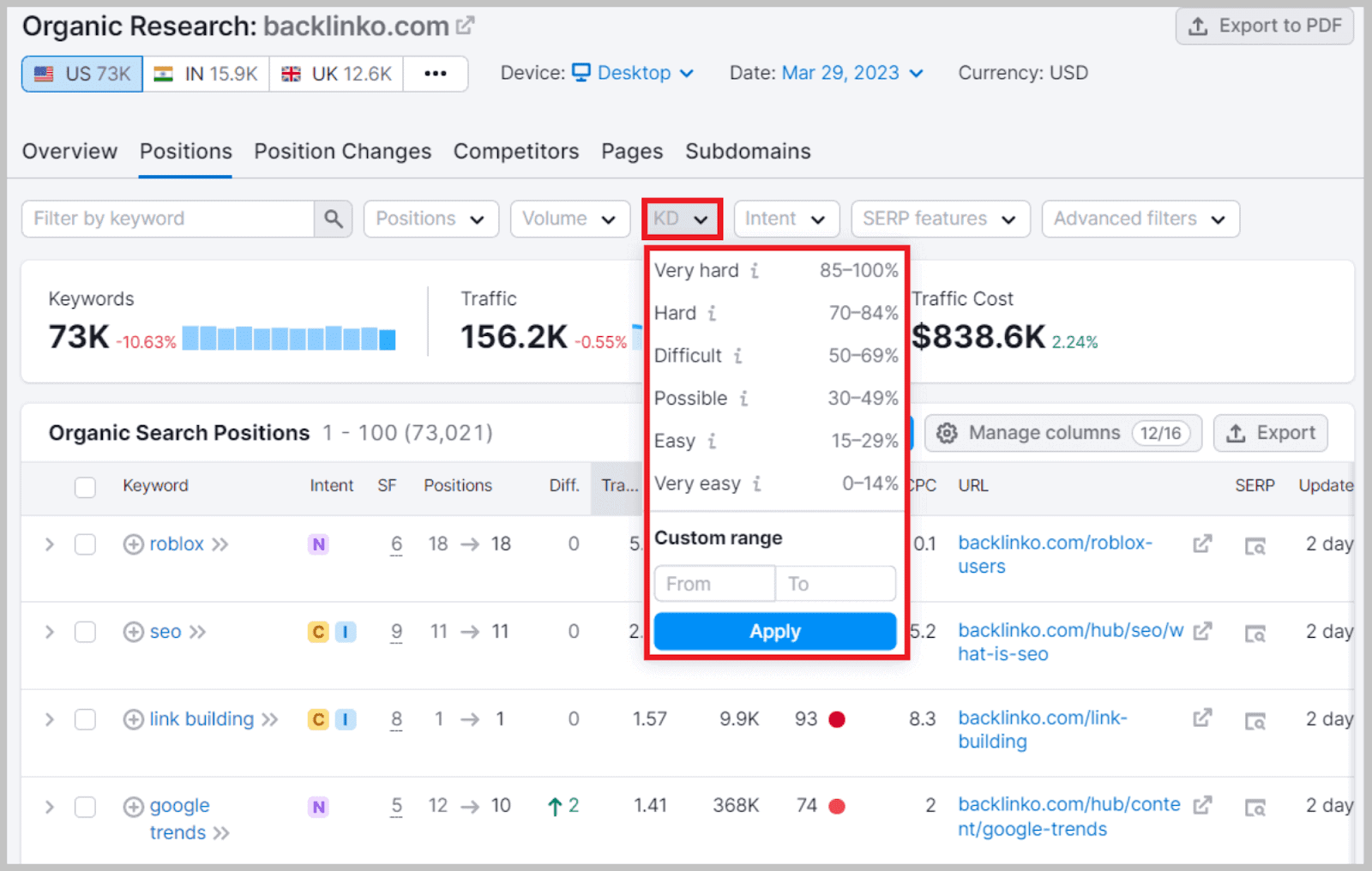Expand the link building row chevron
1372x871 pixels.
tap(49, 719)
